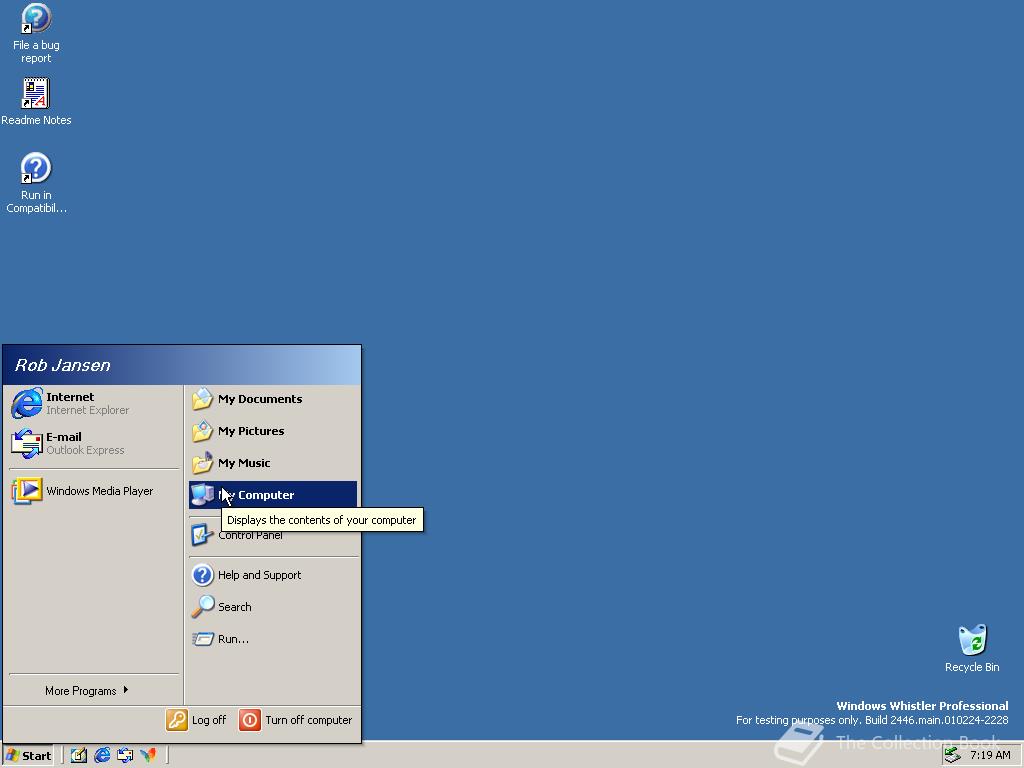The height and width of the screenshot is (768, 1024).
Task: Launch Internet Explorer from Quick Launch
Action: (x=102, y=756)
